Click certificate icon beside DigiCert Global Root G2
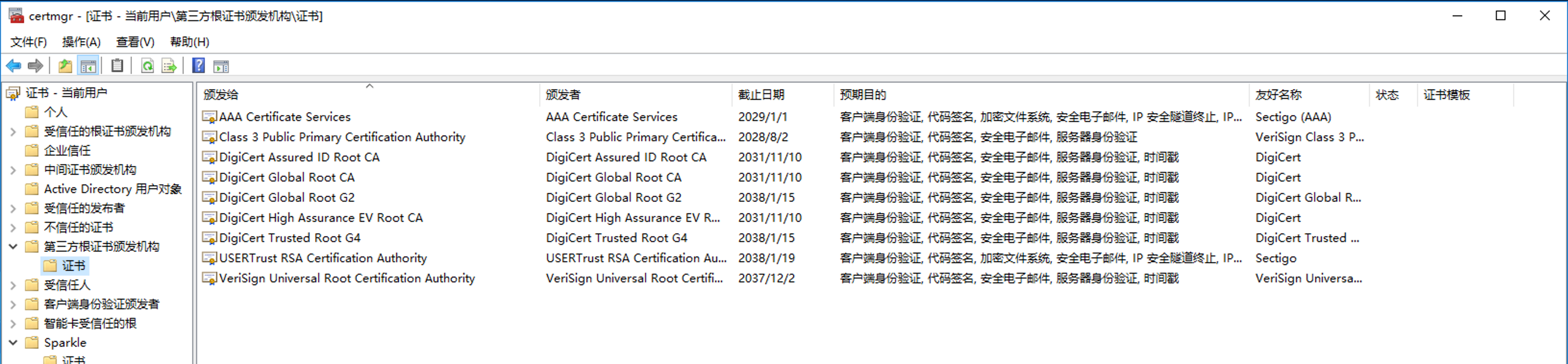 (210, 197)
